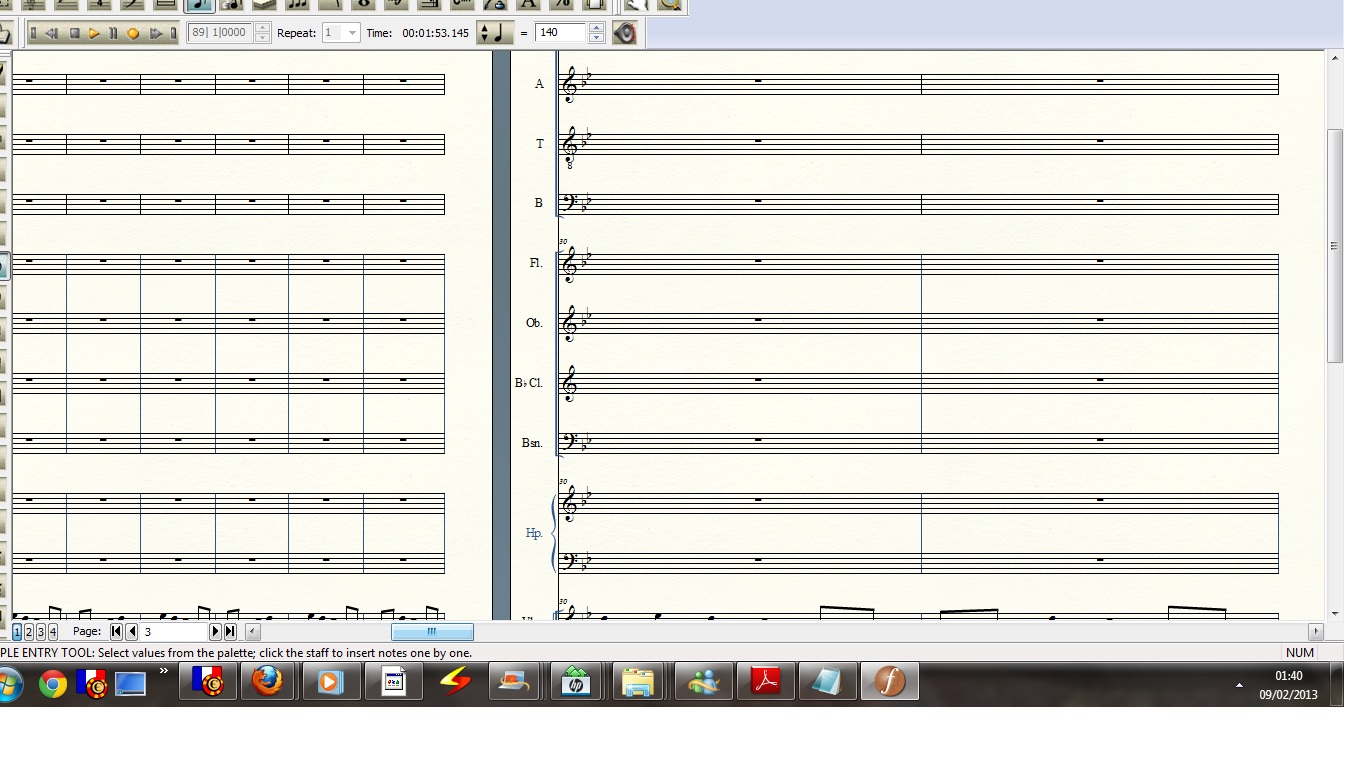This screenshot has width=1366, height=768.
Task: Select the Zoom tool magnifier icon
Action: click(x=669, y=4)
